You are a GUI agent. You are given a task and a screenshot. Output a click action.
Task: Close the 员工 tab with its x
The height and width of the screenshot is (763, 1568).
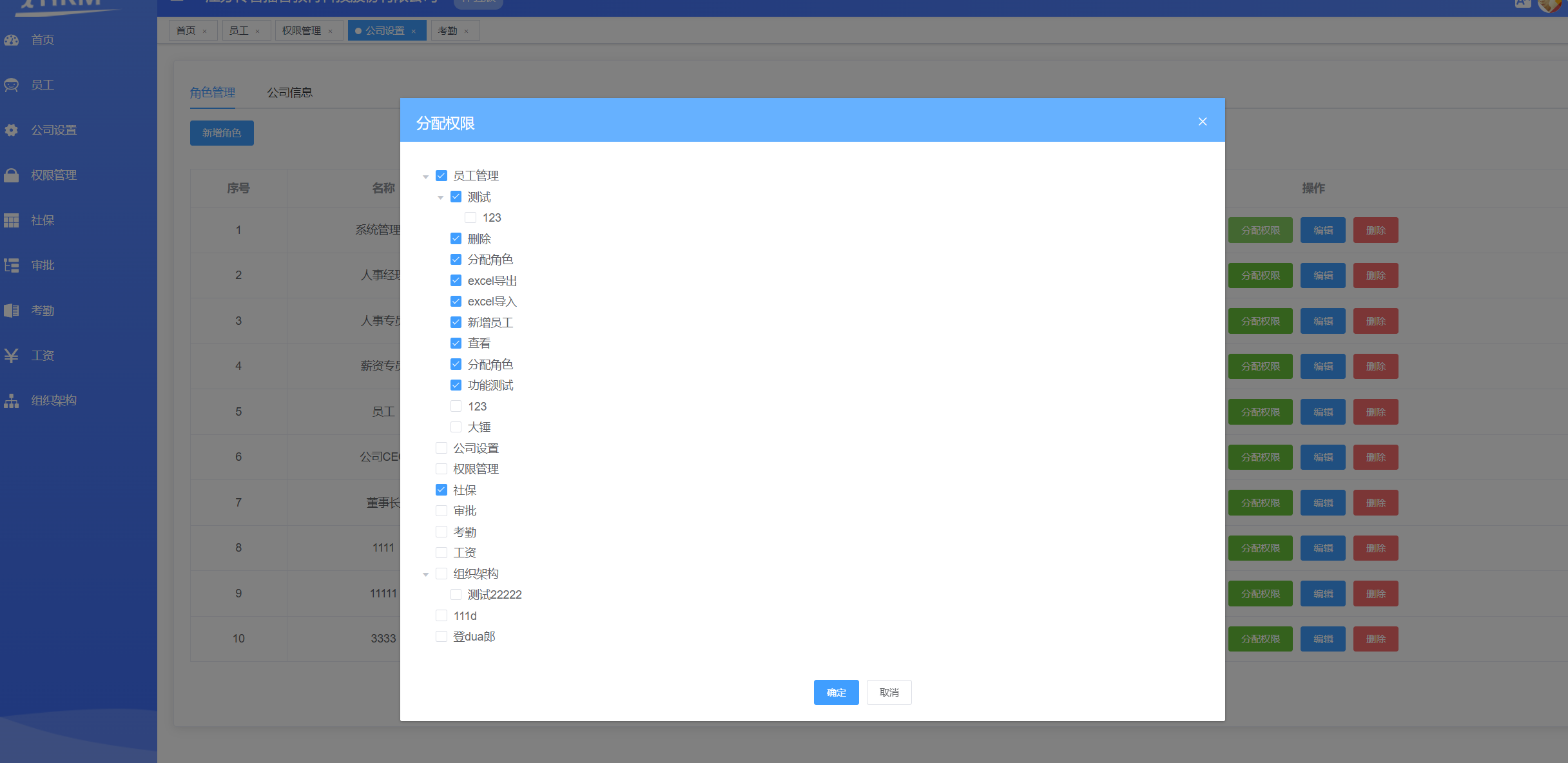(258, 31)
